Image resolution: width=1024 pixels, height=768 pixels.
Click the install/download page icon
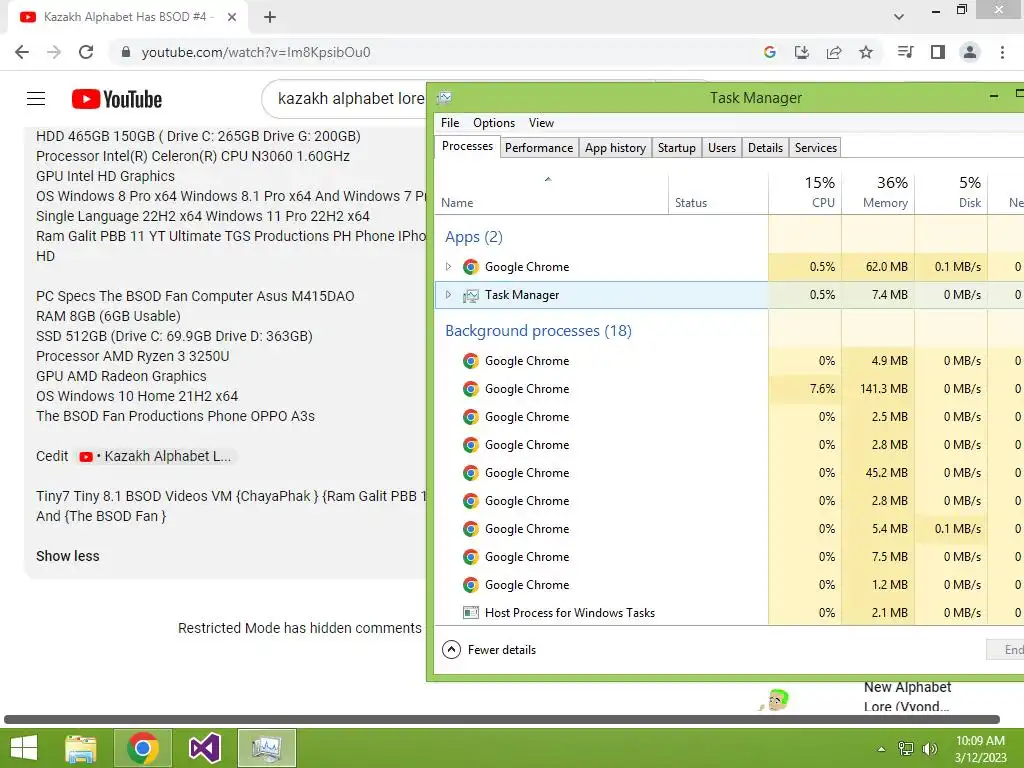(802, 52)
